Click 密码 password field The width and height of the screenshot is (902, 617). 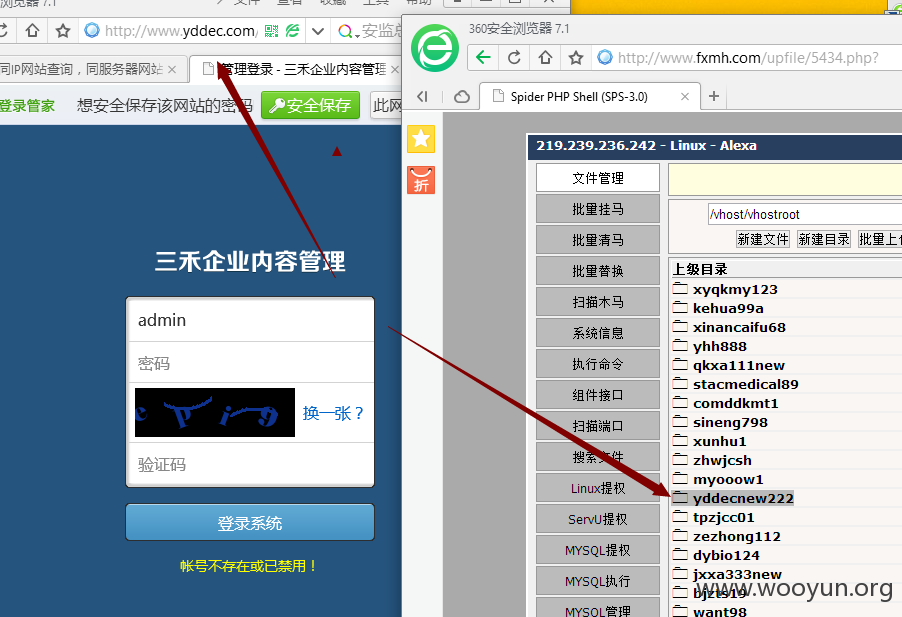250,363
